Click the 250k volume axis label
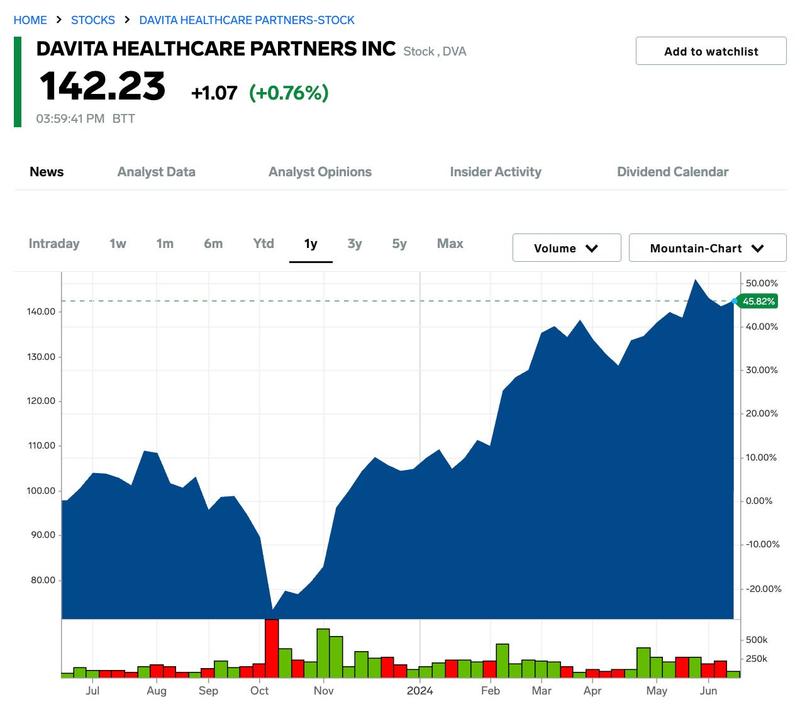The height and width of the screenshot is (706, 800). [757, 659]
